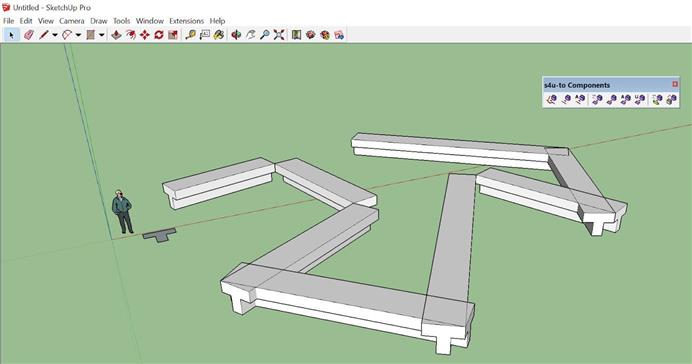Activate the Push/Pull tool
This screenshot has width=692, height=364.
pos(116,35)
